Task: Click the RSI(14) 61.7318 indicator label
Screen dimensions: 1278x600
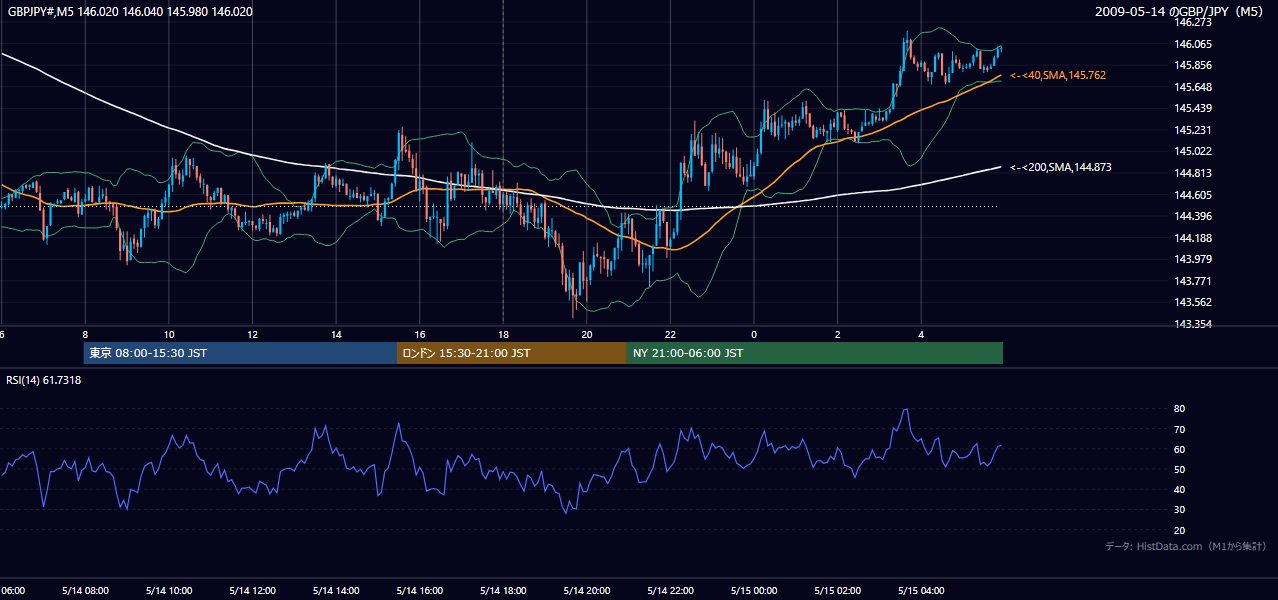Action: [44, 380]
